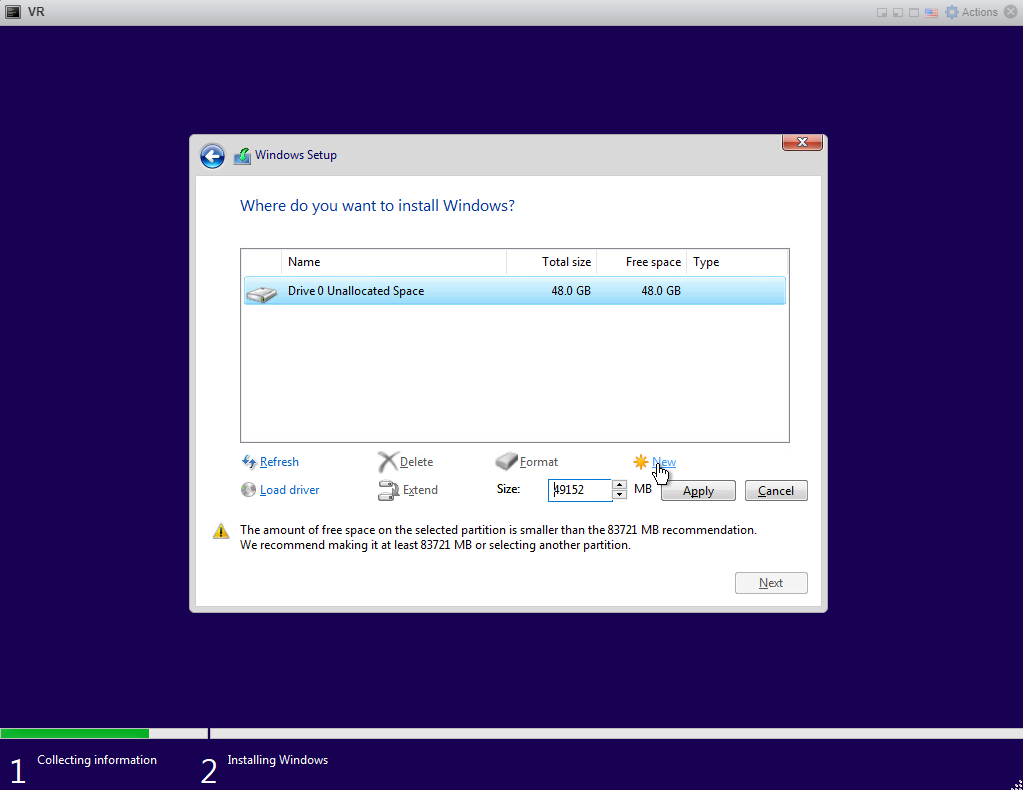Click the Format drive option
Screen dimensions: 1023x790
tap(527, 462)
